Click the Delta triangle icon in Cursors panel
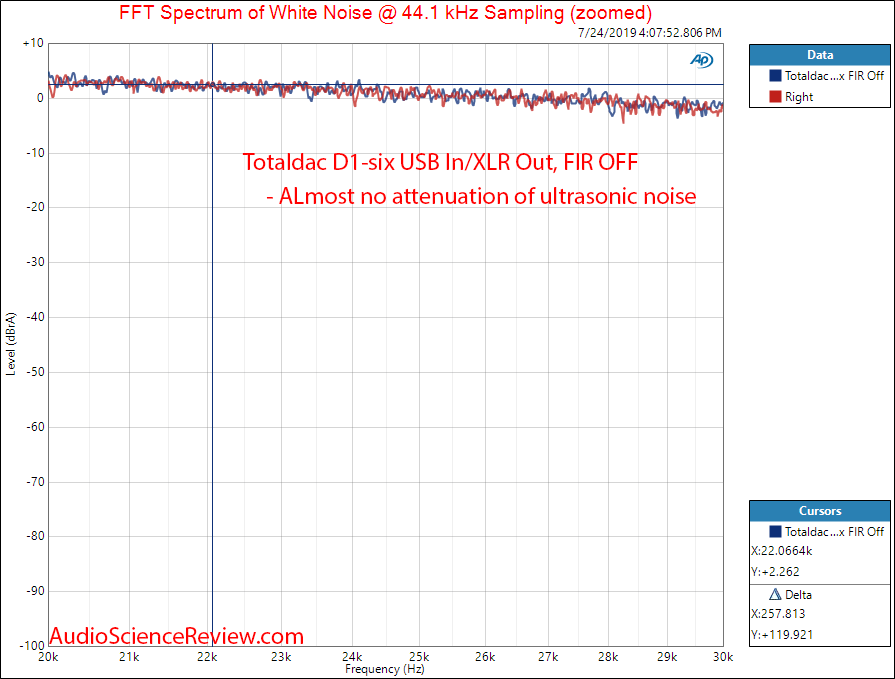This screenshot has width=895, height=679. point(775,595)
